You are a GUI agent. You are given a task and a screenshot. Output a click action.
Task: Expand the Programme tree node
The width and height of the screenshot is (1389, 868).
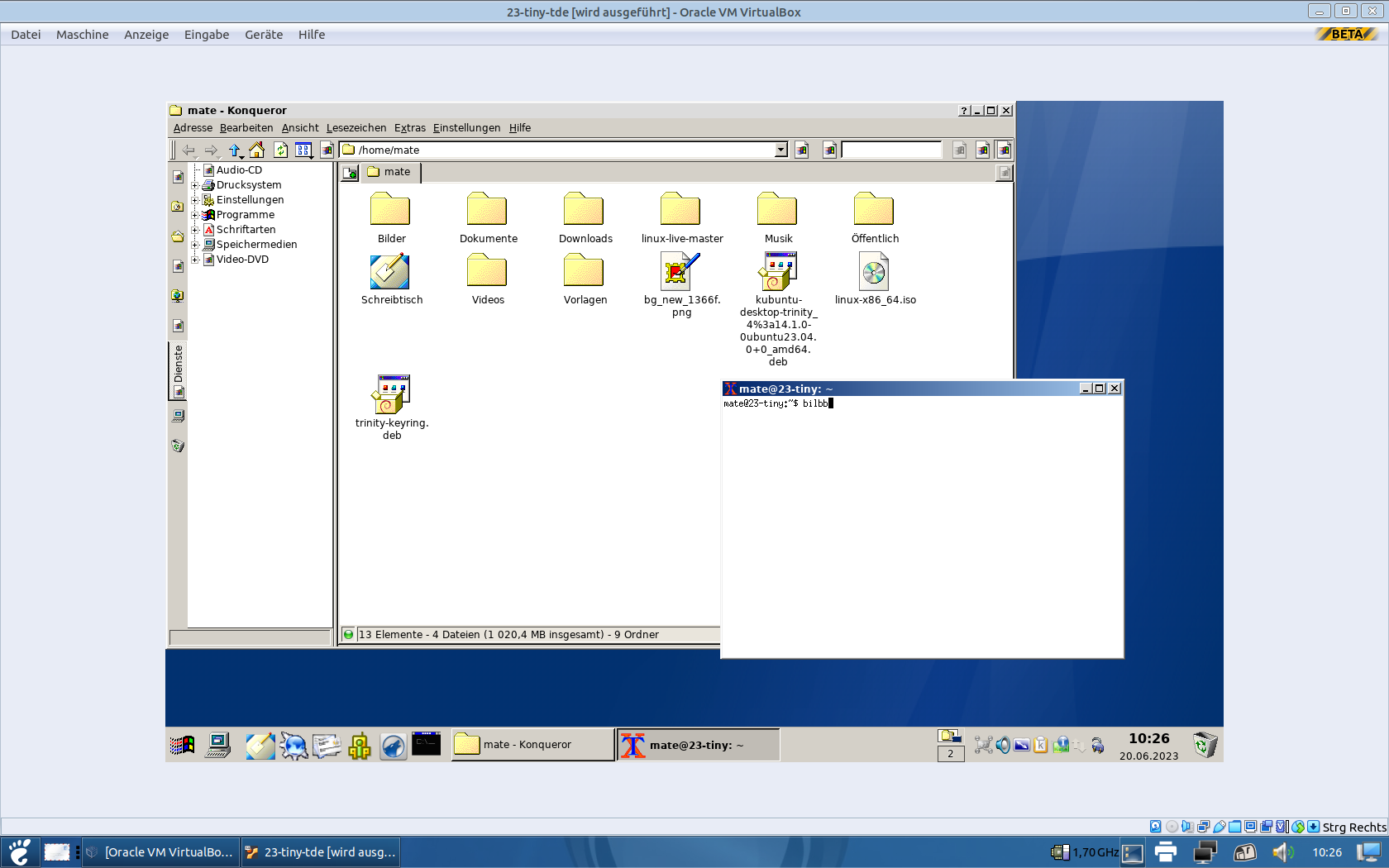(x=195, y=215)
